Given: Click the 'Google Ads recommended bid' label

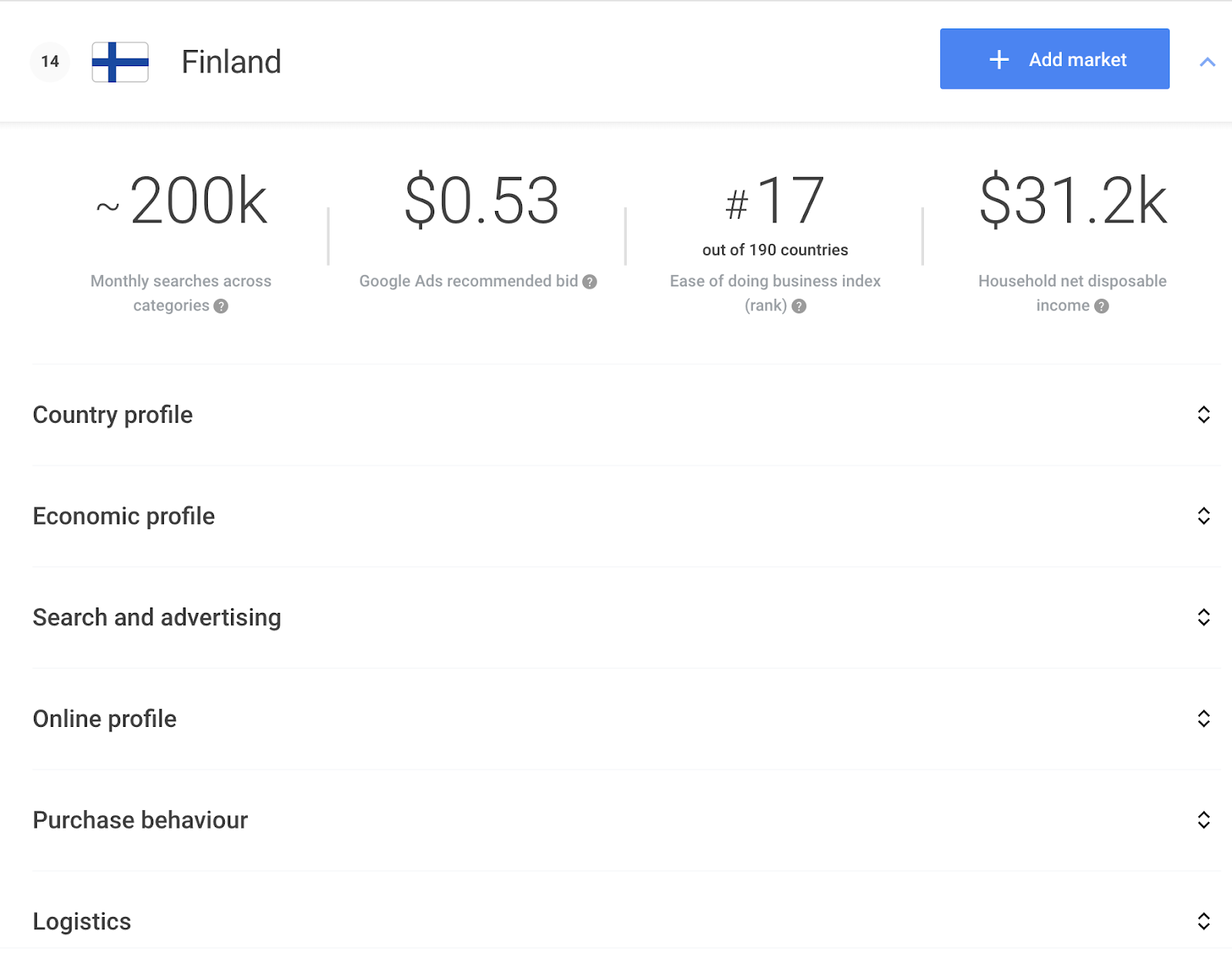Looking at the screenshot, I should point(469,282).
